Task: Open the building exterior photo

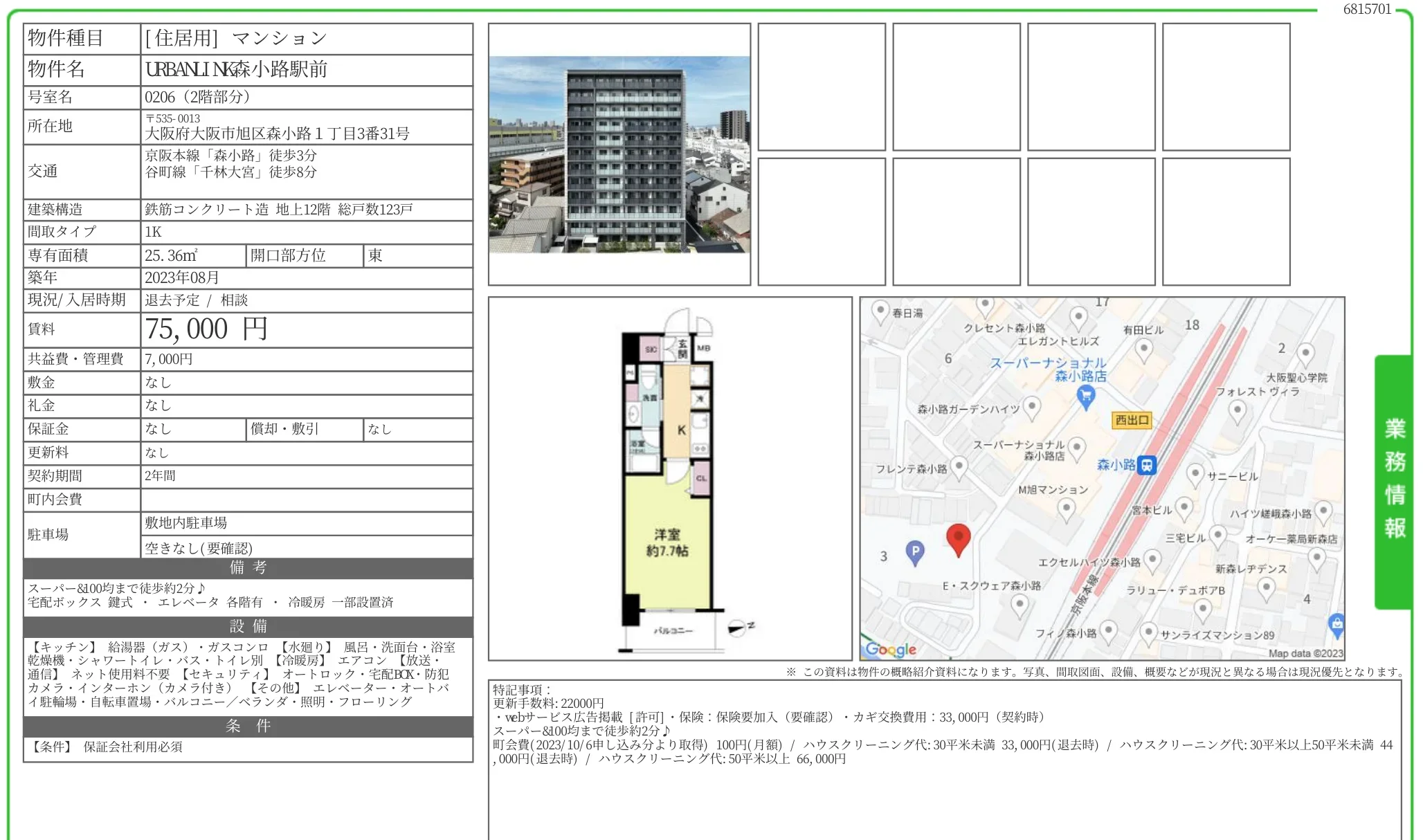Action: pyautogui.click(x=619, y=154)
